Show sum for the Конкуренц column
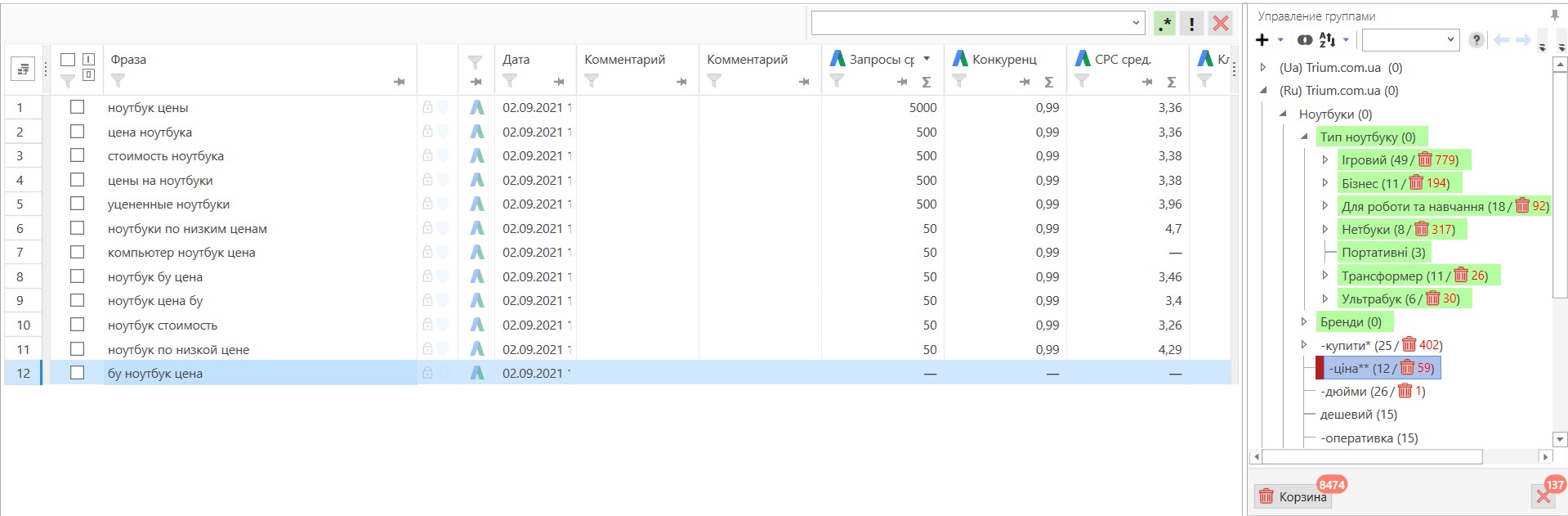The height and width of the screenshot is (516, 1568). 1049,82
